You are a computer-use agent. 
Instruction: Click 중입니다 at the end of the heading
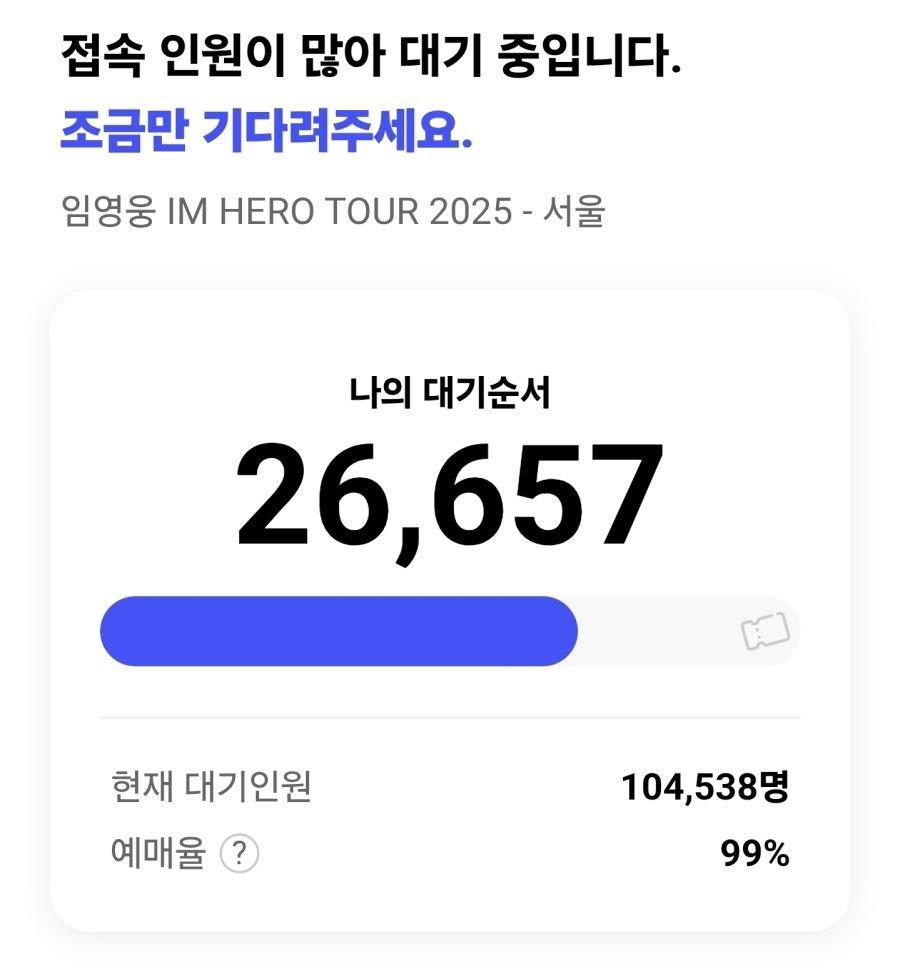pos(590,58)
